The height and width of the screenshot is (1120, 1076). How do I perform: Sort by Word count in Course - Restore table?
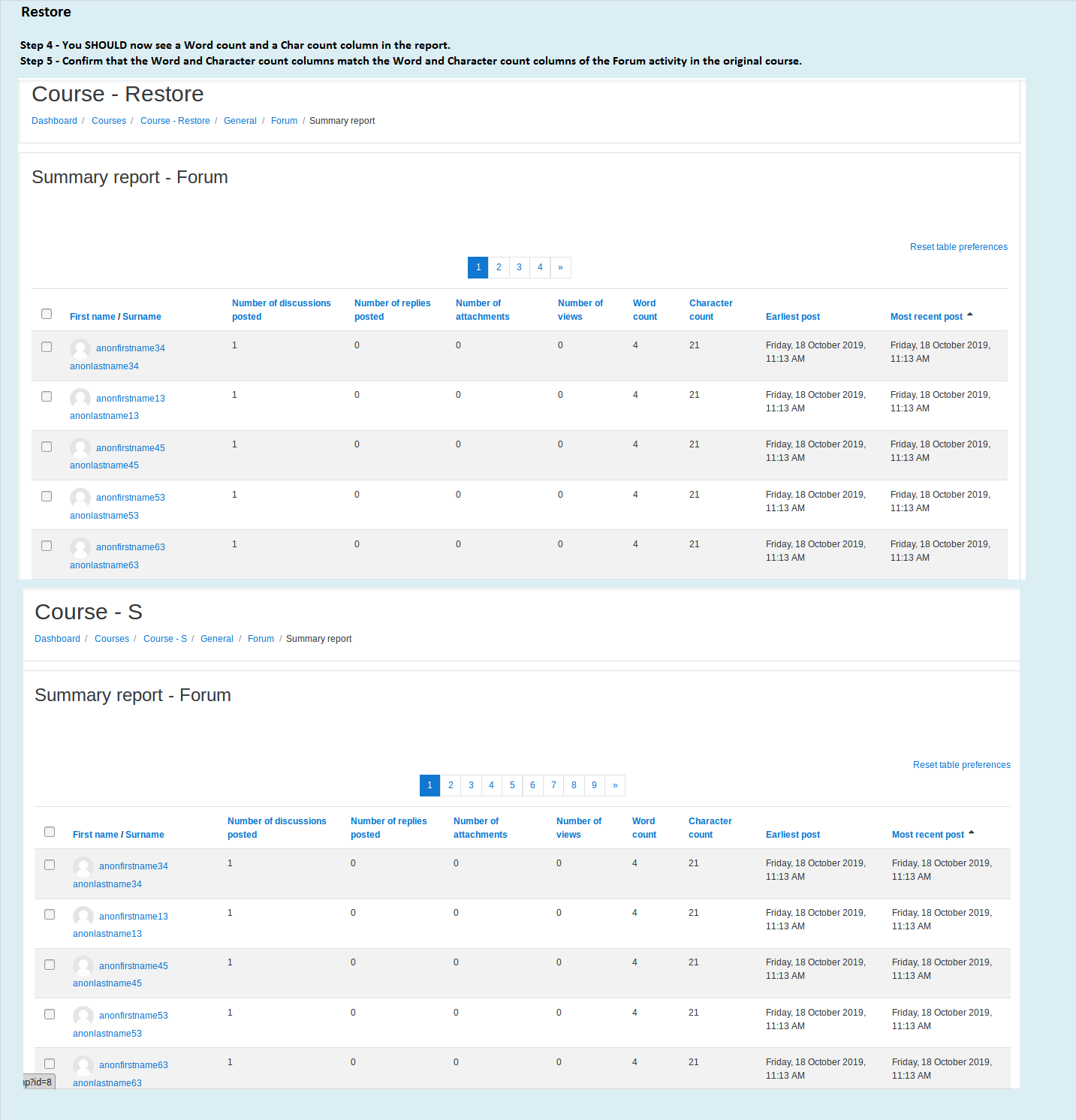(x=645, y=310)
